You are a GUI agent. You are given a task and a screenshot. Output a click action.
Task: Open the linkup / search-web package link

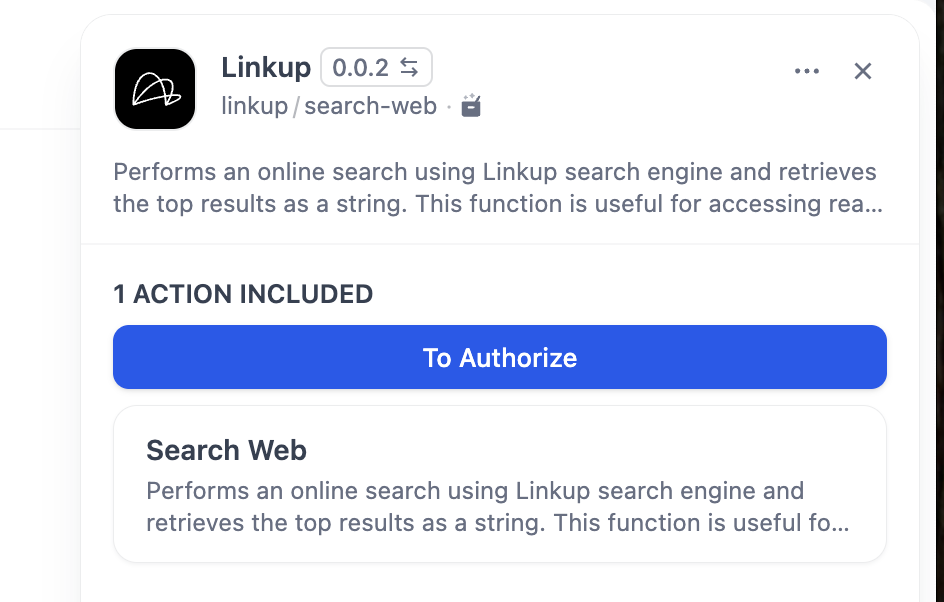pyautogui.click(x=329, y=105)
